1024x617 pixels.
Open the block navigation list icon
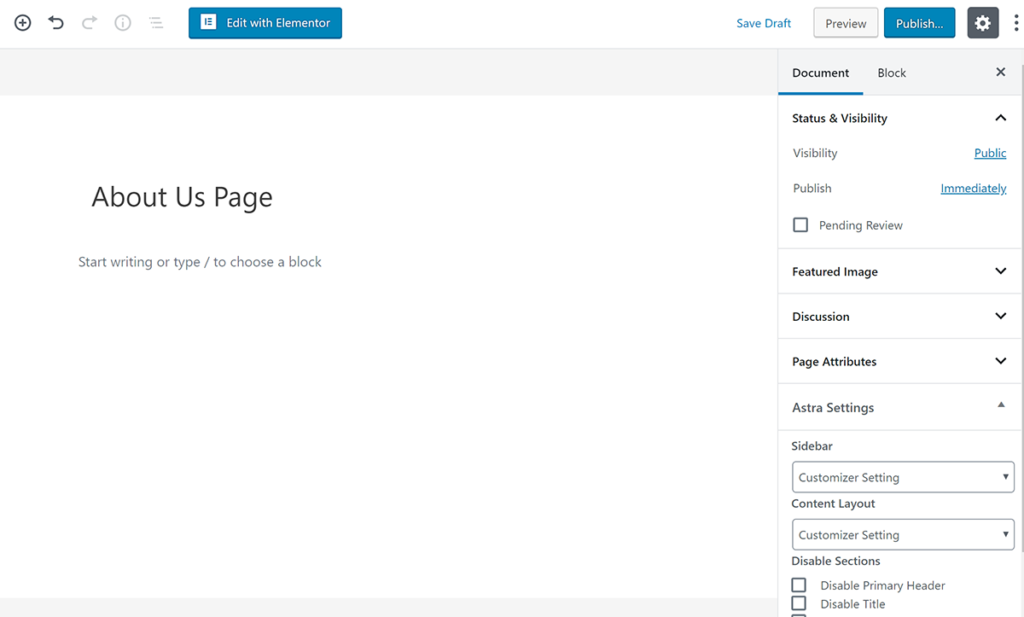pos(156,23)
